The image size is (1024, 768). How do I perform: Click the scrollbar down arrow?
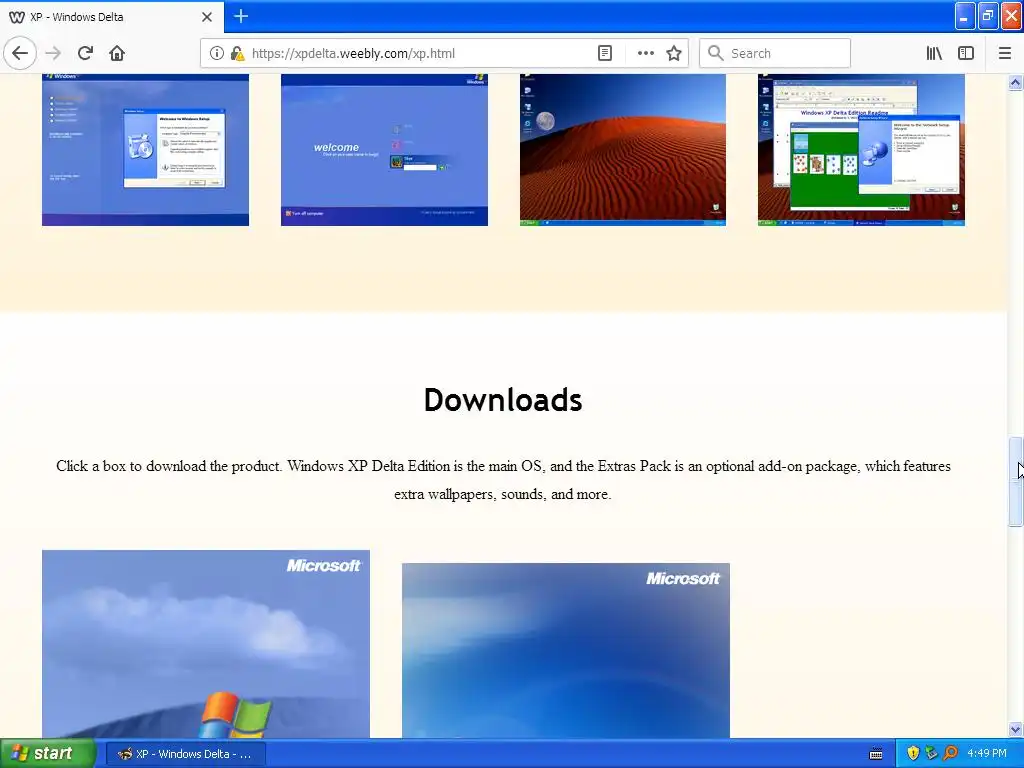(1015, 729)
